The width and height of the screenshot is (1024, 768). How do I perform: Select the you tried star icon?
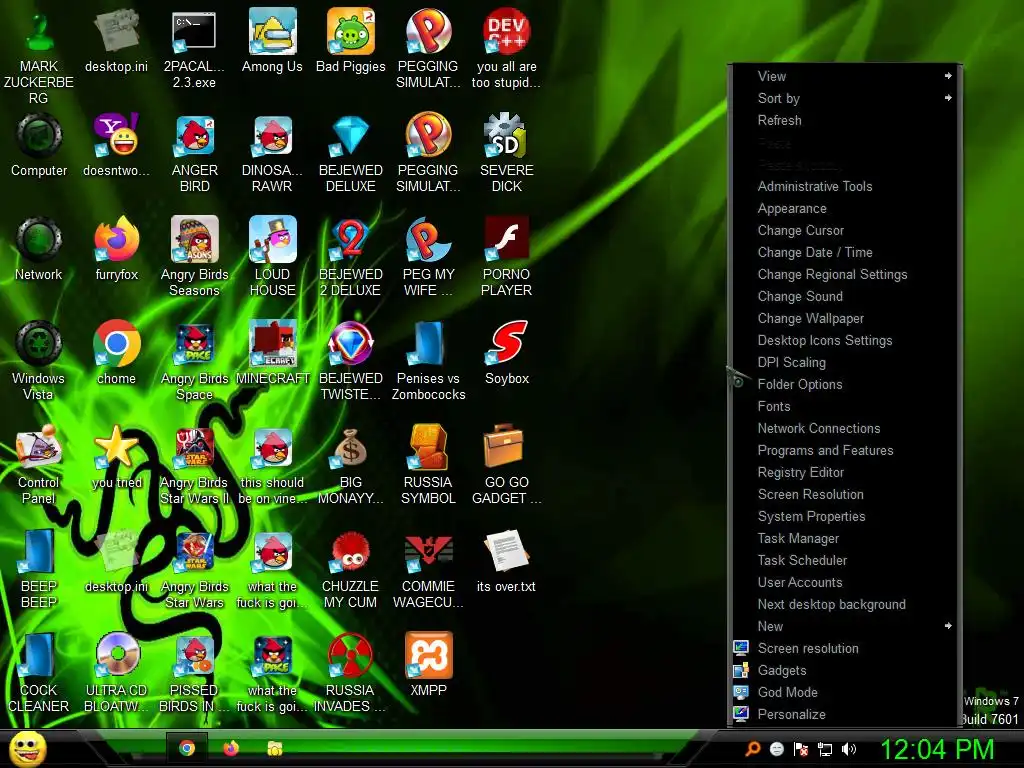click(x=116, y=457)
